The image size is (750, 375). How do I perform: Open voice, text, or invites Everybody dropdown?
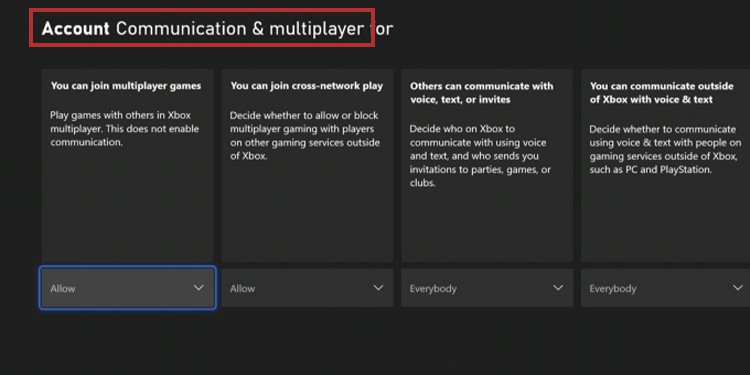487,287
